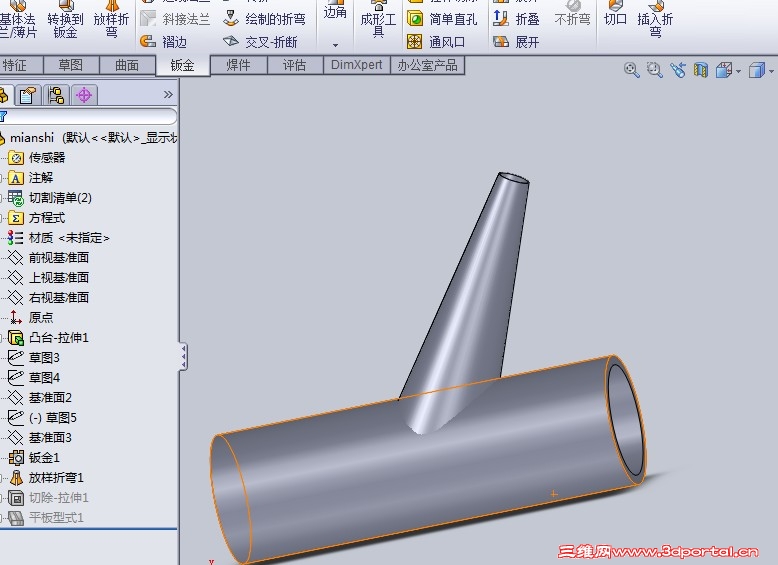Click the Zoom to Fit icon

[x=631, y=70]
